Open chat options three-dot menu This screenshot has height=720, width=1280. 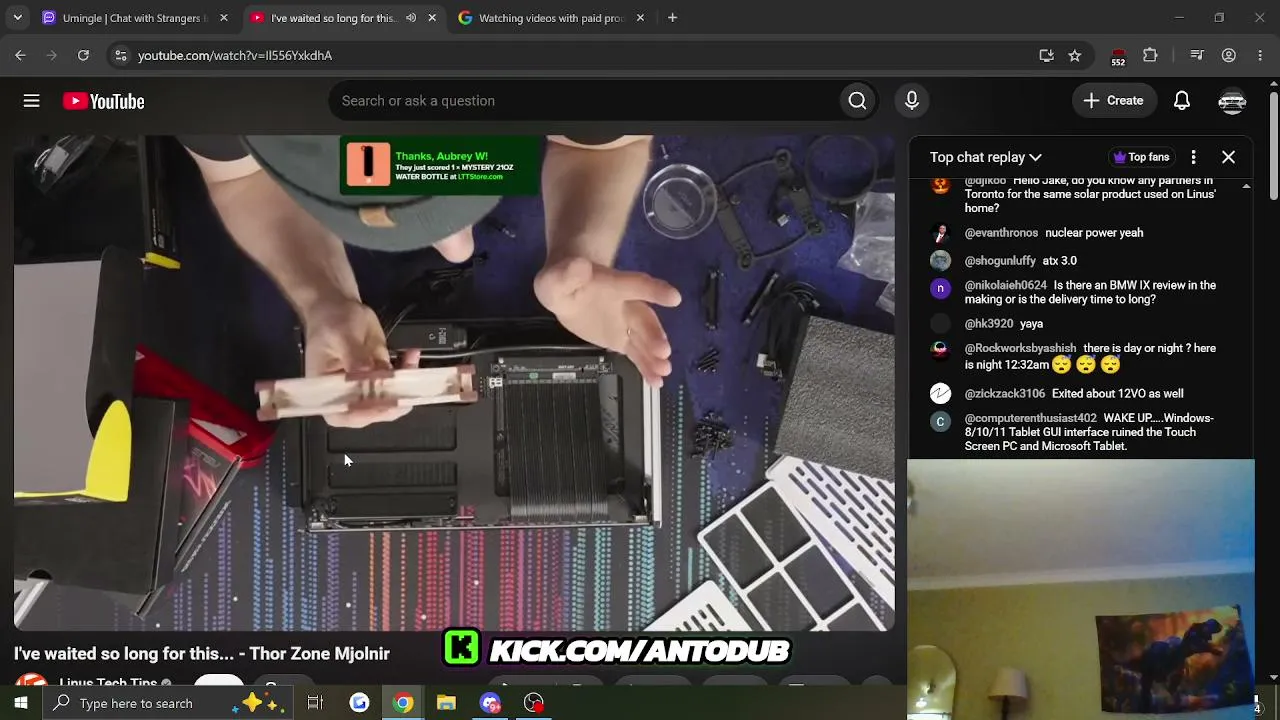[1193, 157]
